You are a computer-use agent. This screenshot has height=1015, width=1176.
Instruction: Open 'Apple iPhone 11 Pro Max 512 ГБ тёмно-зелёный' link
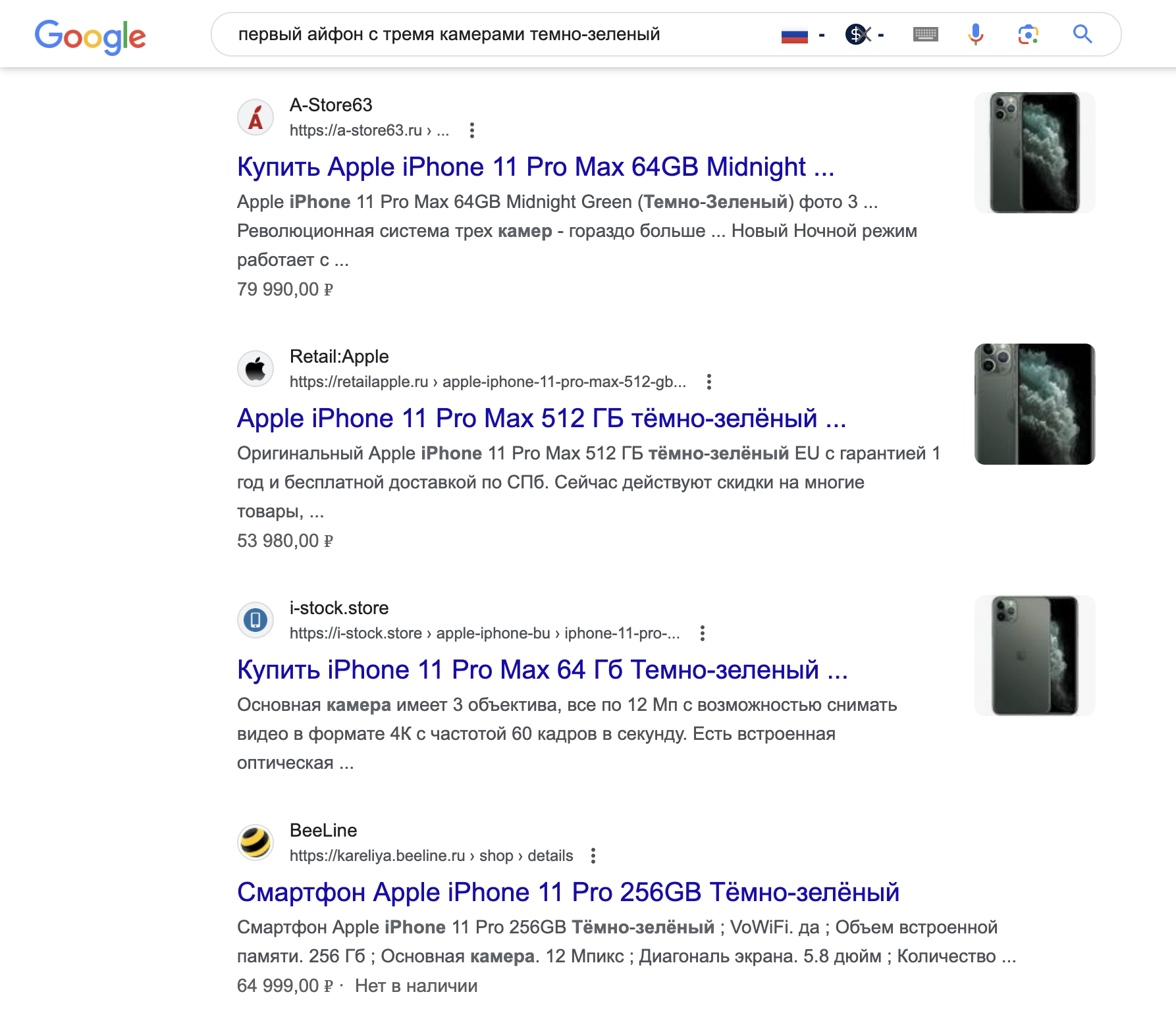point(541,419)
